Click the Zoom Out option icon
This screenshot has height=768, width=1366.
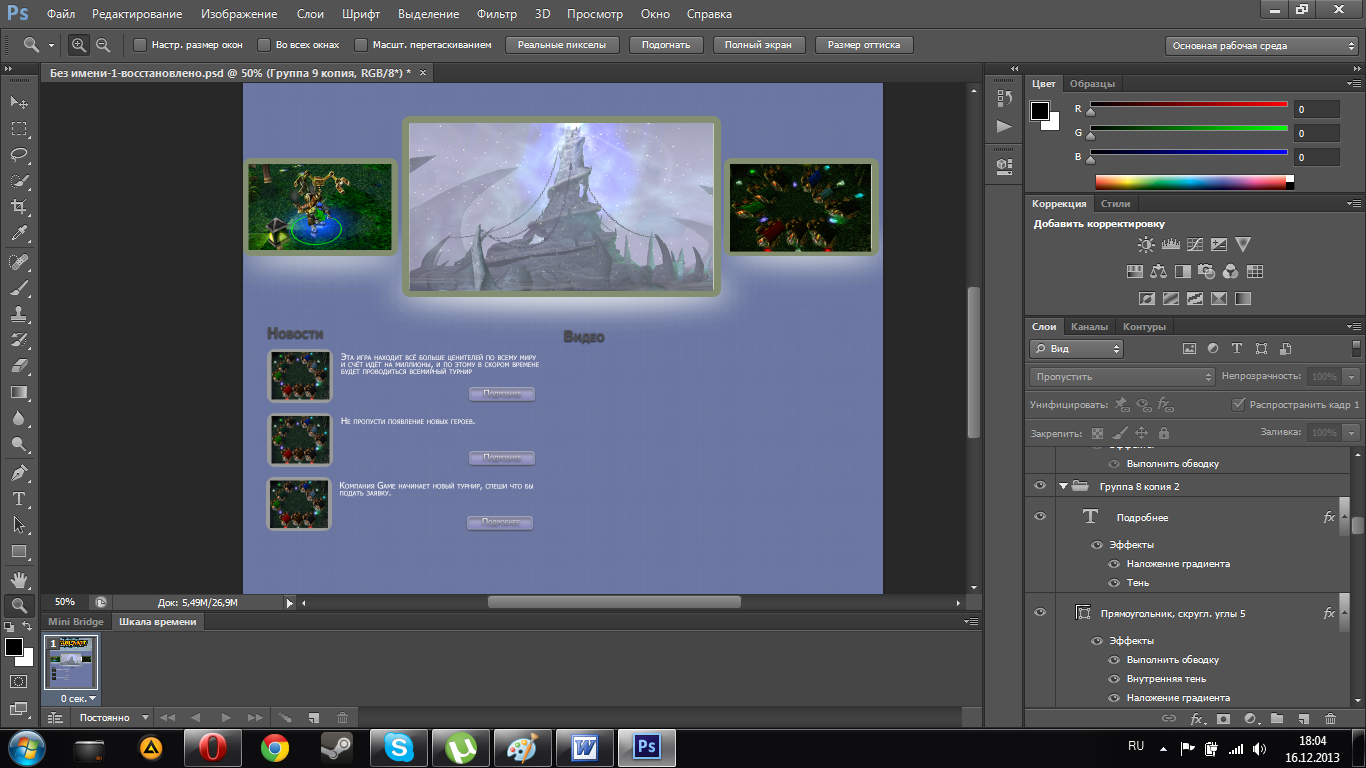pos(103,45)
